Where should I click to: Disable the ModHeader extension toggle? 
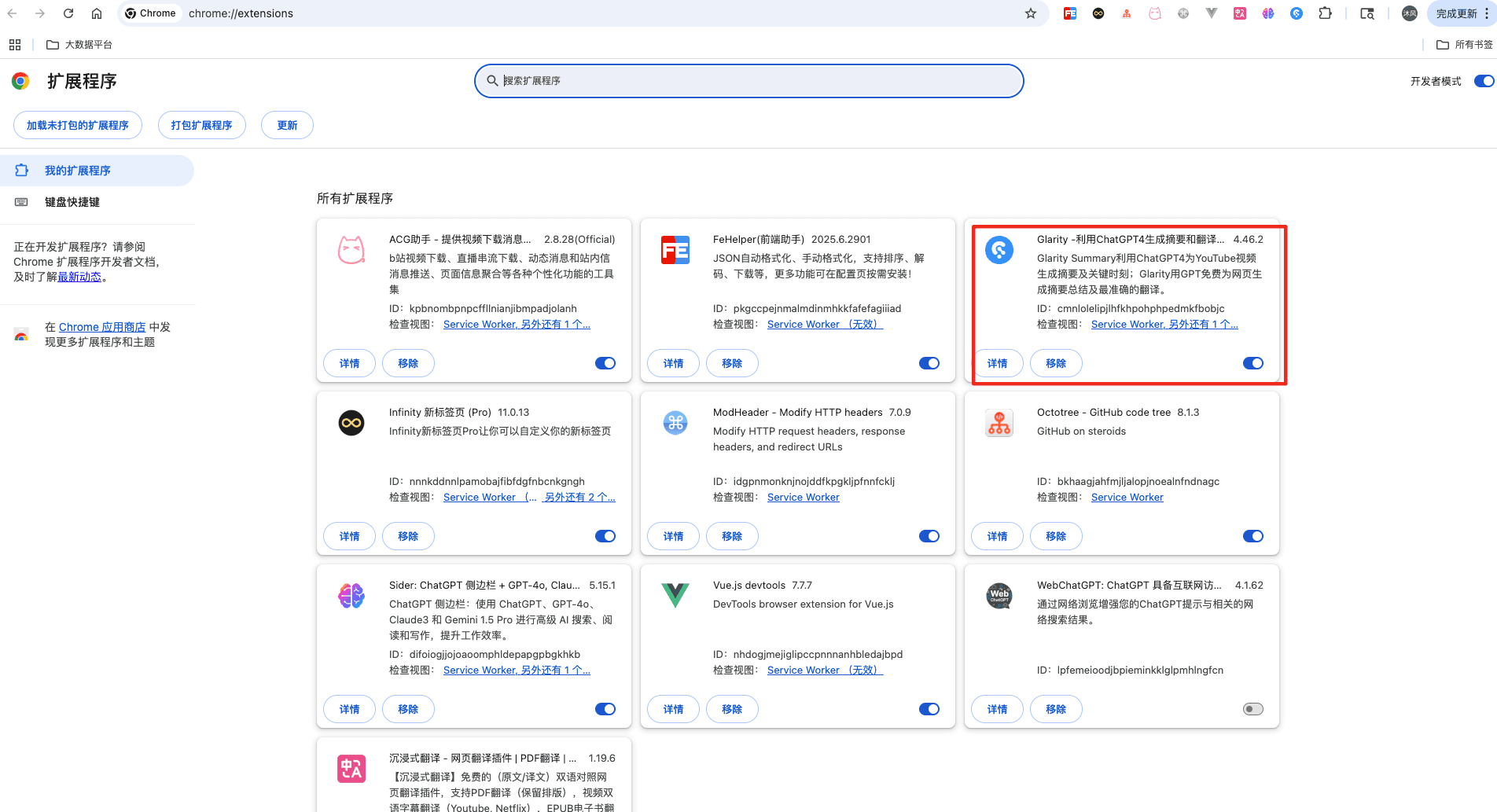929,536
